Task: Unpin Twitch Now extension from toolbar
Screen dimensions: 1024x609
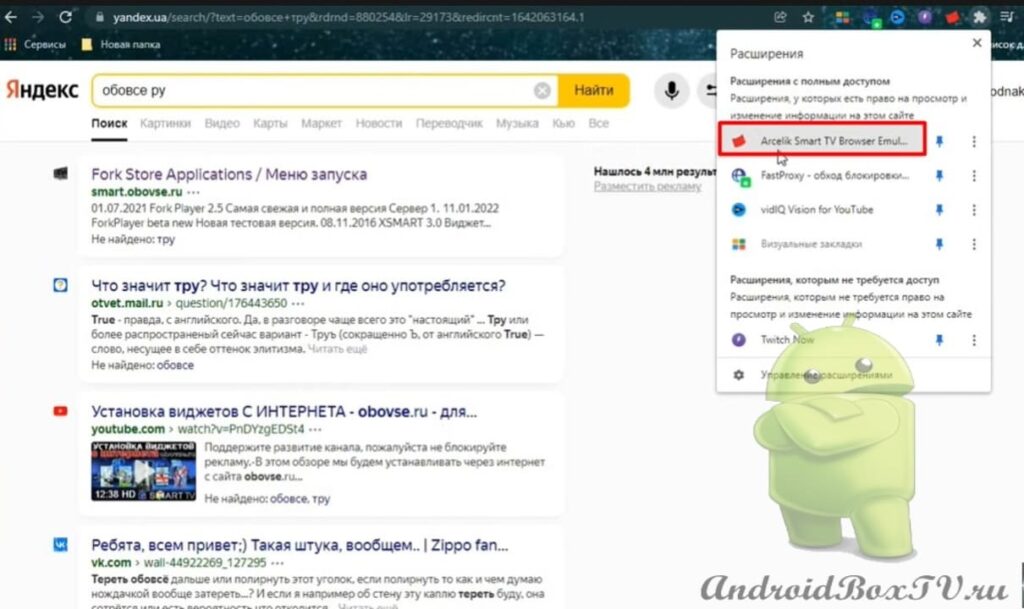Action: [939, 340]
